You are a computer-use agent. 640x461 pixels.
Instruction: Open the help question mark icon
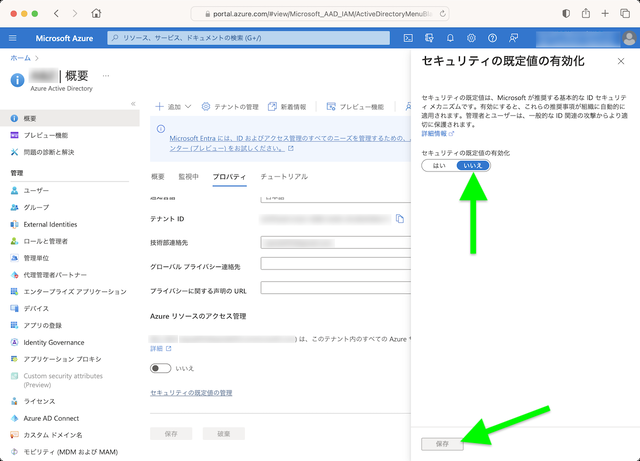tap(492, 38)
